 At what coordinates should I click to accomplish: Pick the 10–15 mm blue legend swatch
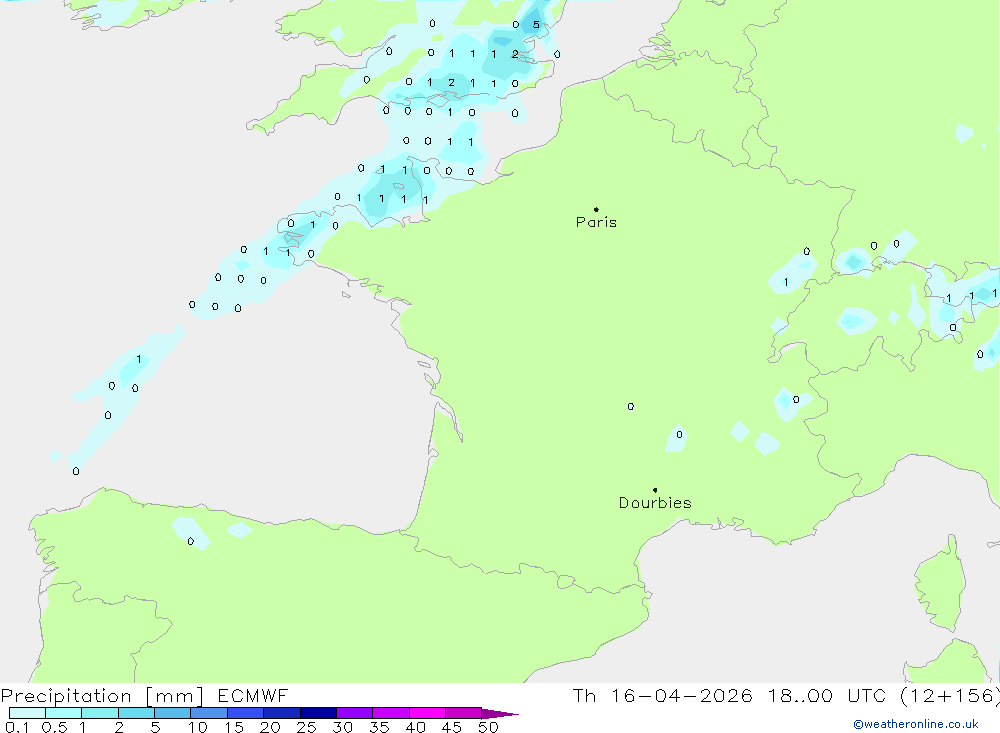click(209, 714)
